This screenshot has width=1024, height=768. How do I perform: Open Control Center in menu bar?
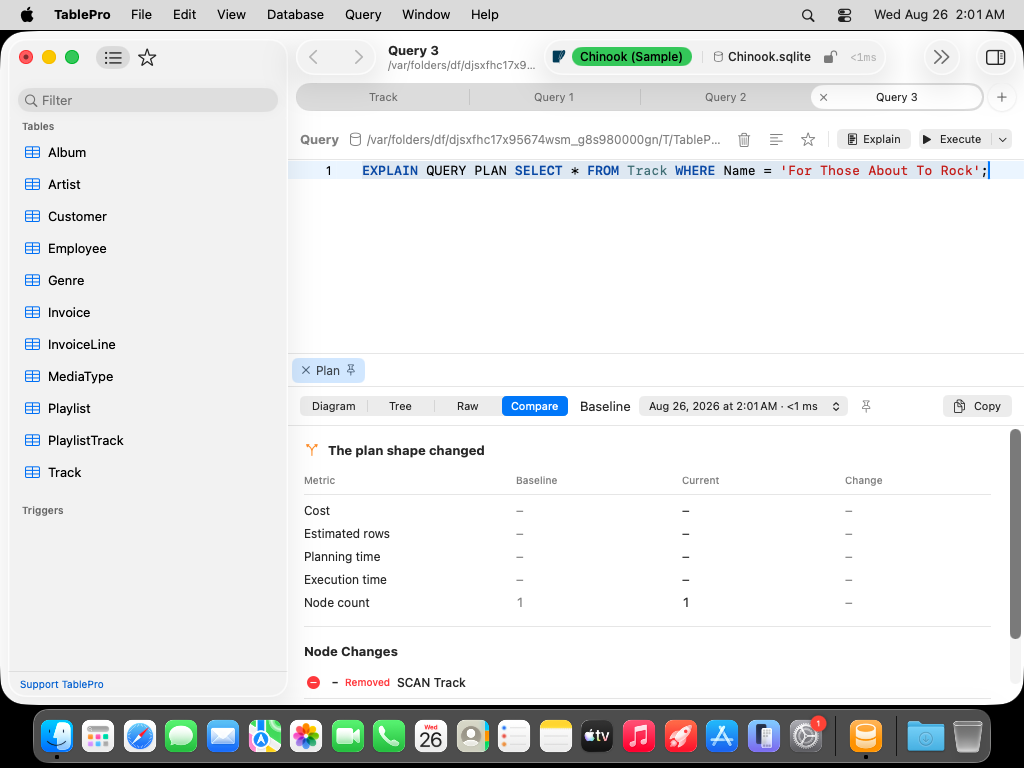click(844, 14)
